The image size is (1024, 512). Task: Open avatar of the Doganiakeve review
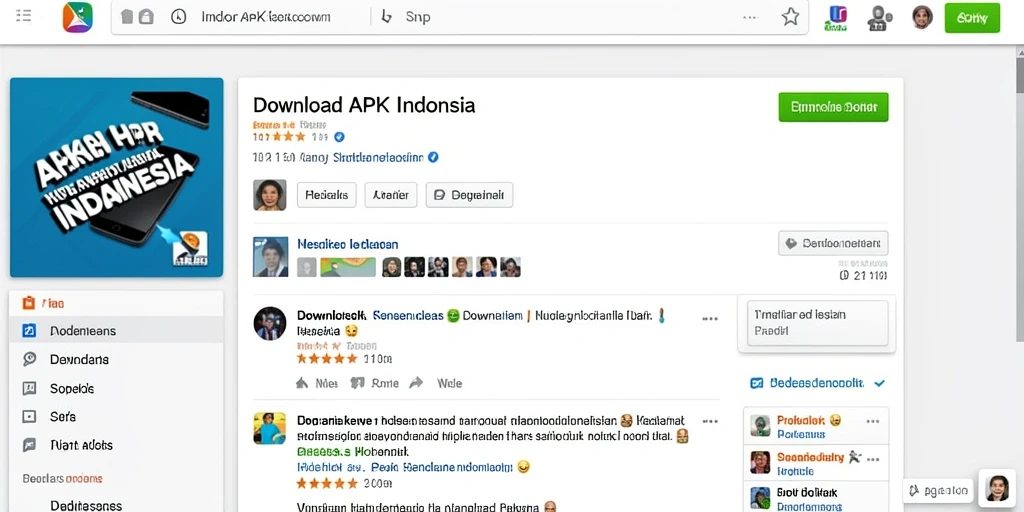coord(270,428)
